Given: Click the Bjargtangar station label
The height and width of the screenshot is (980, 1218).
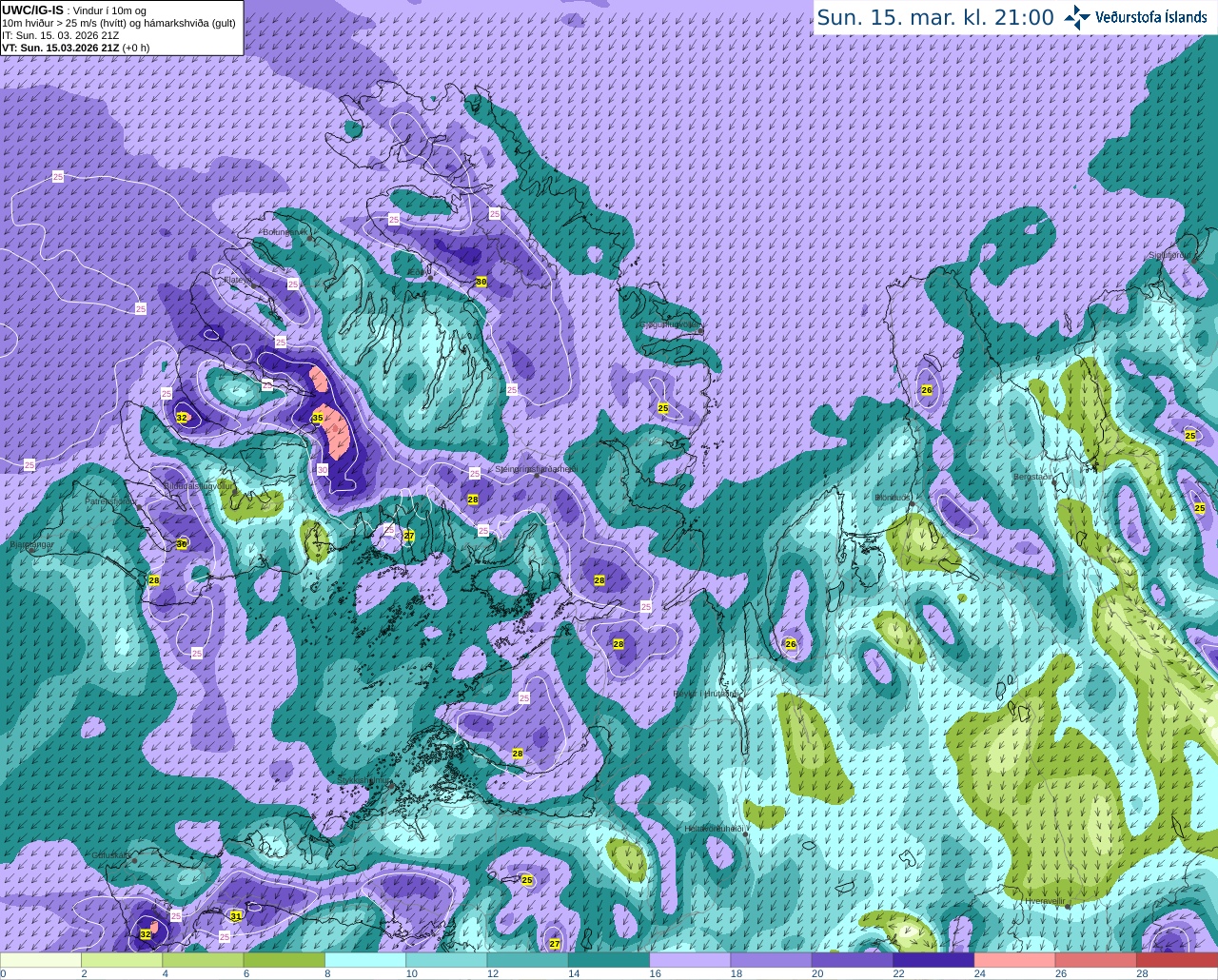Looking at the screenshot, I should (x=32, y=545).
